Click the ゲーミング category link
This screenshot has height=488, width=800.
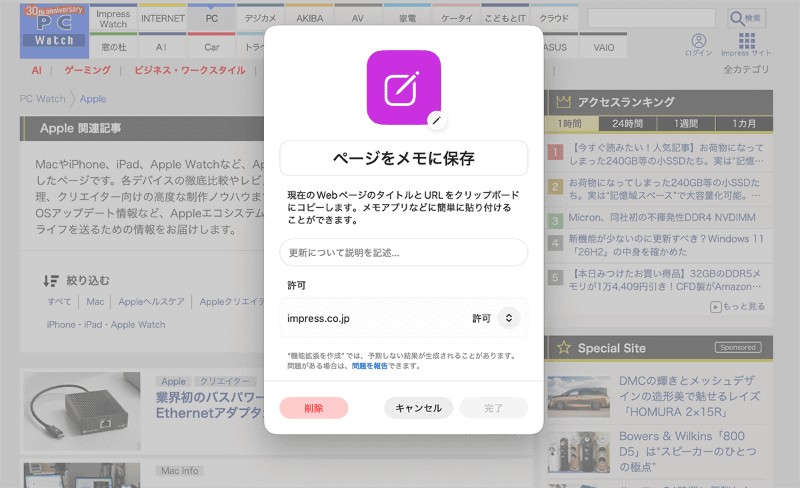point(87,70)
